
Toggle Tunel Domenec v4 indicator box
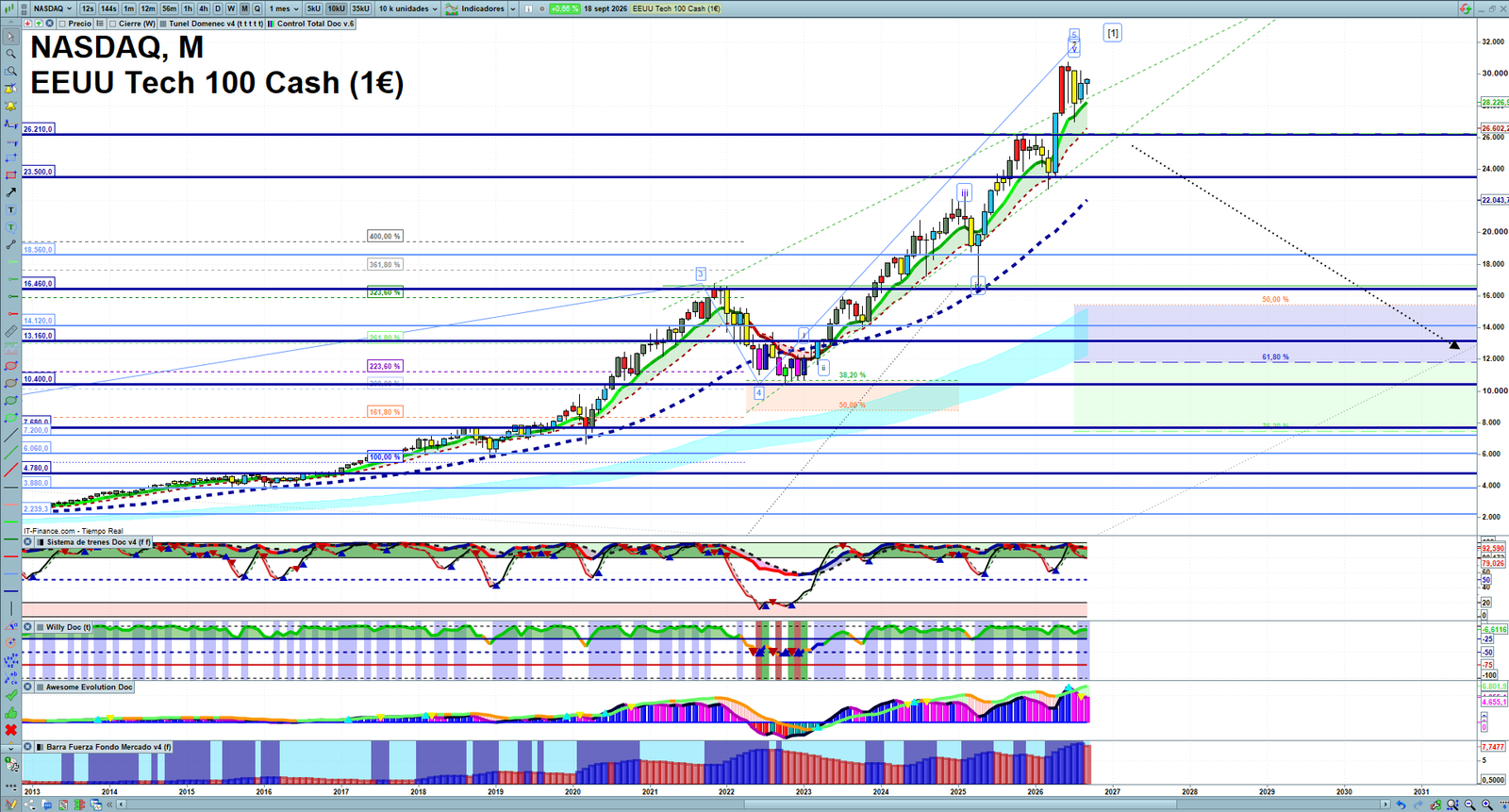click(x=163, y=23)
